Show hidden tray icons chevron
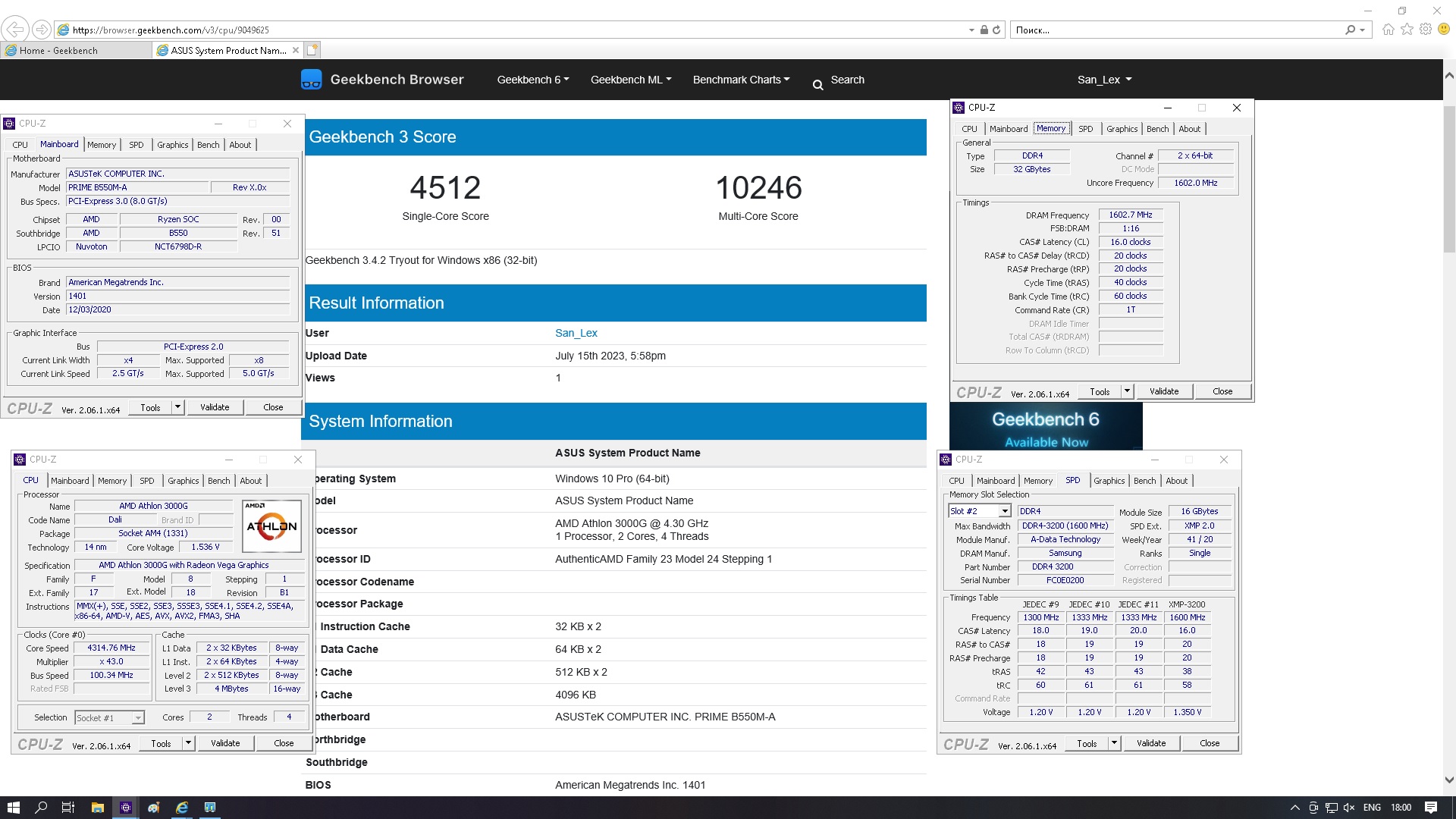The height and width of the screenshot is (819, 1456). click(x=1294, y=808)
